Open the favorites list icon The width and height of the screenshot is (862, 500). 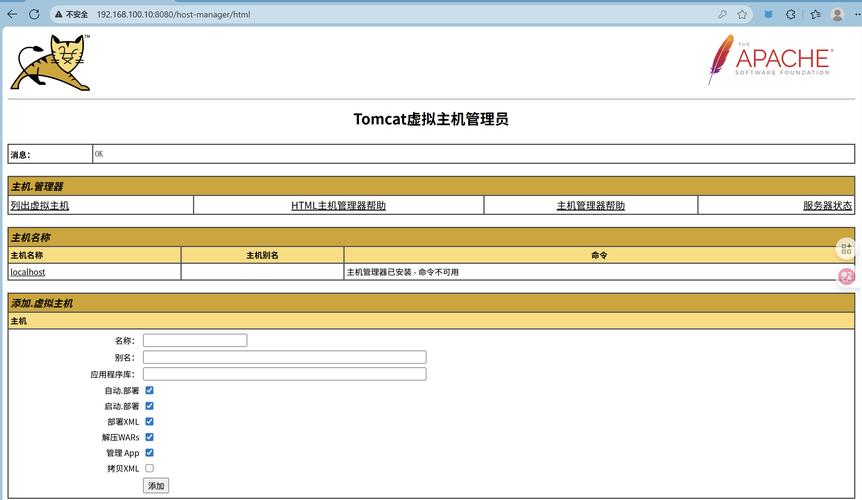815,14
